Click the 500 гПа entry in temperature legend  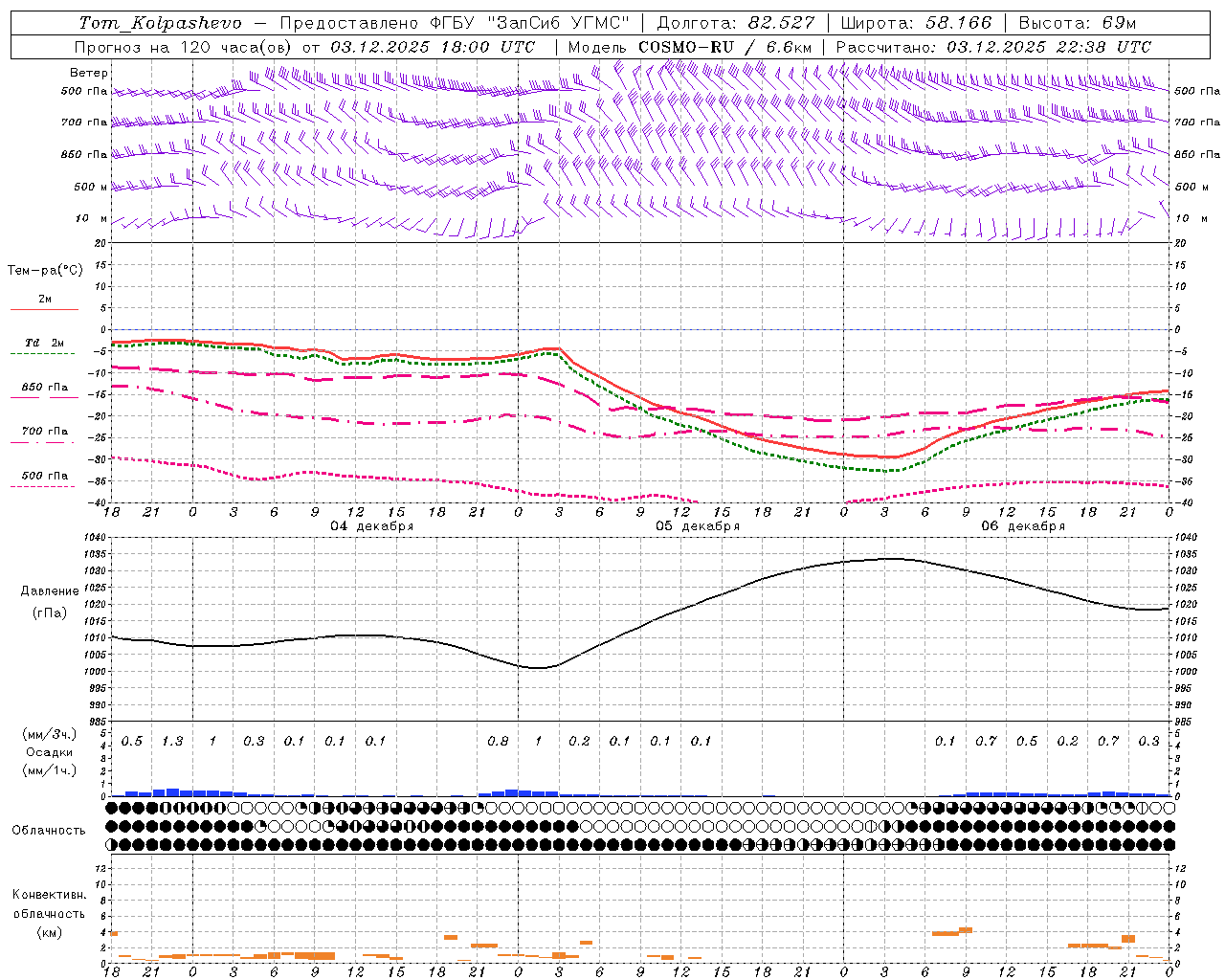(x=45, y=475)
